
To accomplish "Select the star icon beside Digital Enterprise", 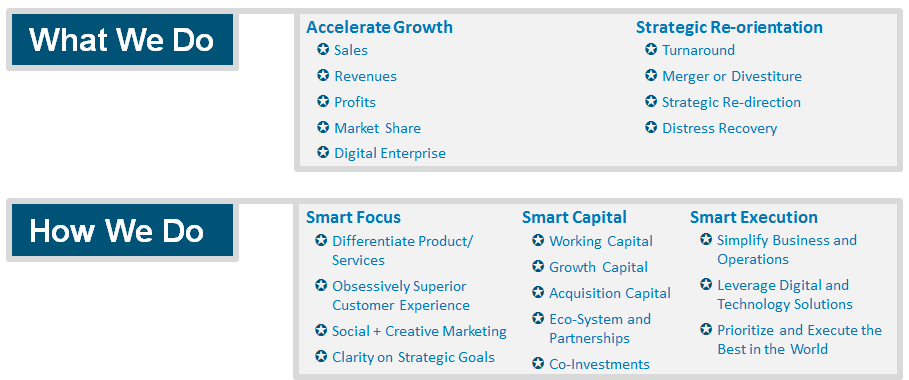I will (323, 153).
